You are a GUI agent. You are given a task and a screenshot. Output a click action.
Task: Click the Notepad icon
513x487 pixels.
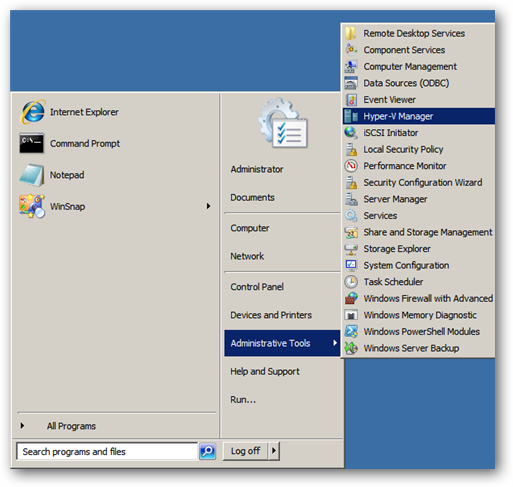coord(32,175)
